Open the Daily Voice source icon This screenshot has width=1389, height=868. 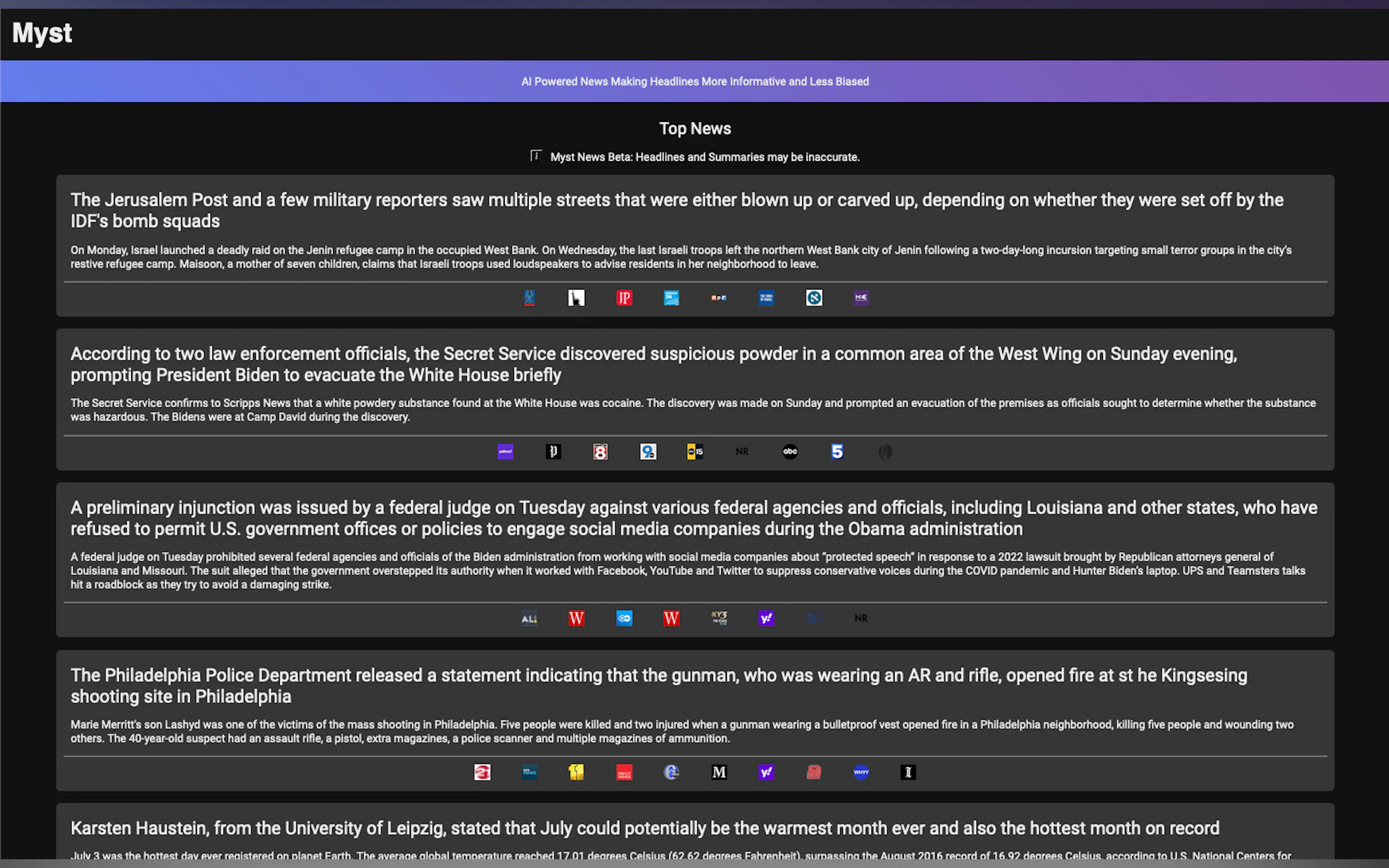tap(624, 772)
